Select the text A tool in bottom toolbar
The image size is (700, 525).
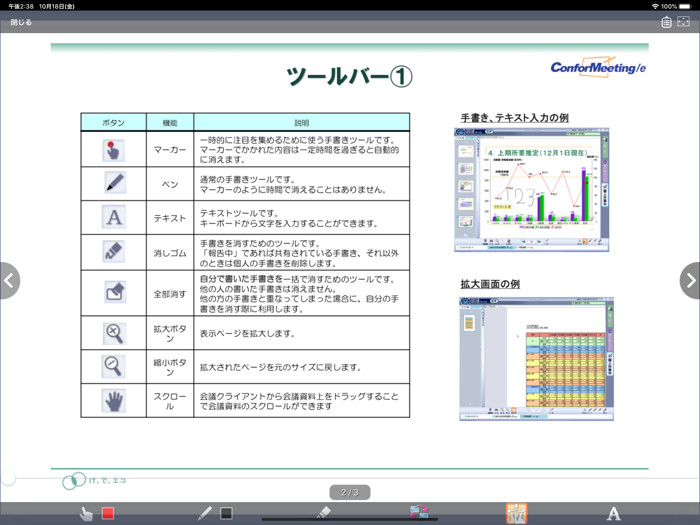614,513
